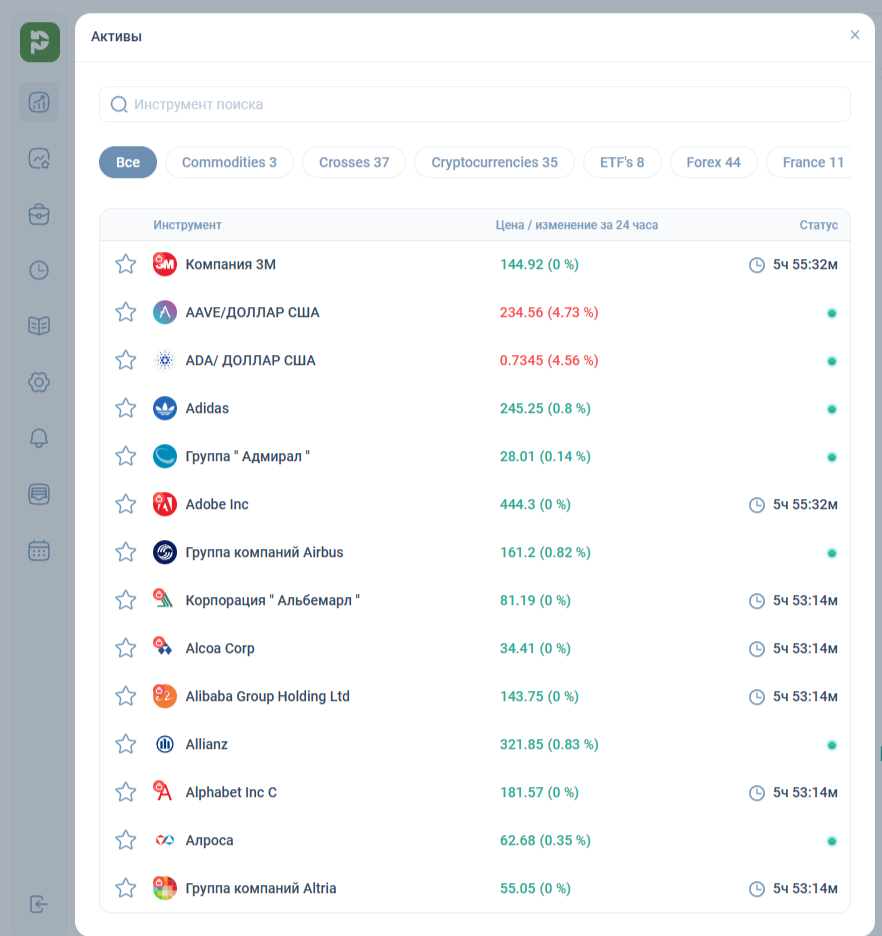Open Группа компаний Altria instrument name
882x936 pixels.
click(261, 888)
